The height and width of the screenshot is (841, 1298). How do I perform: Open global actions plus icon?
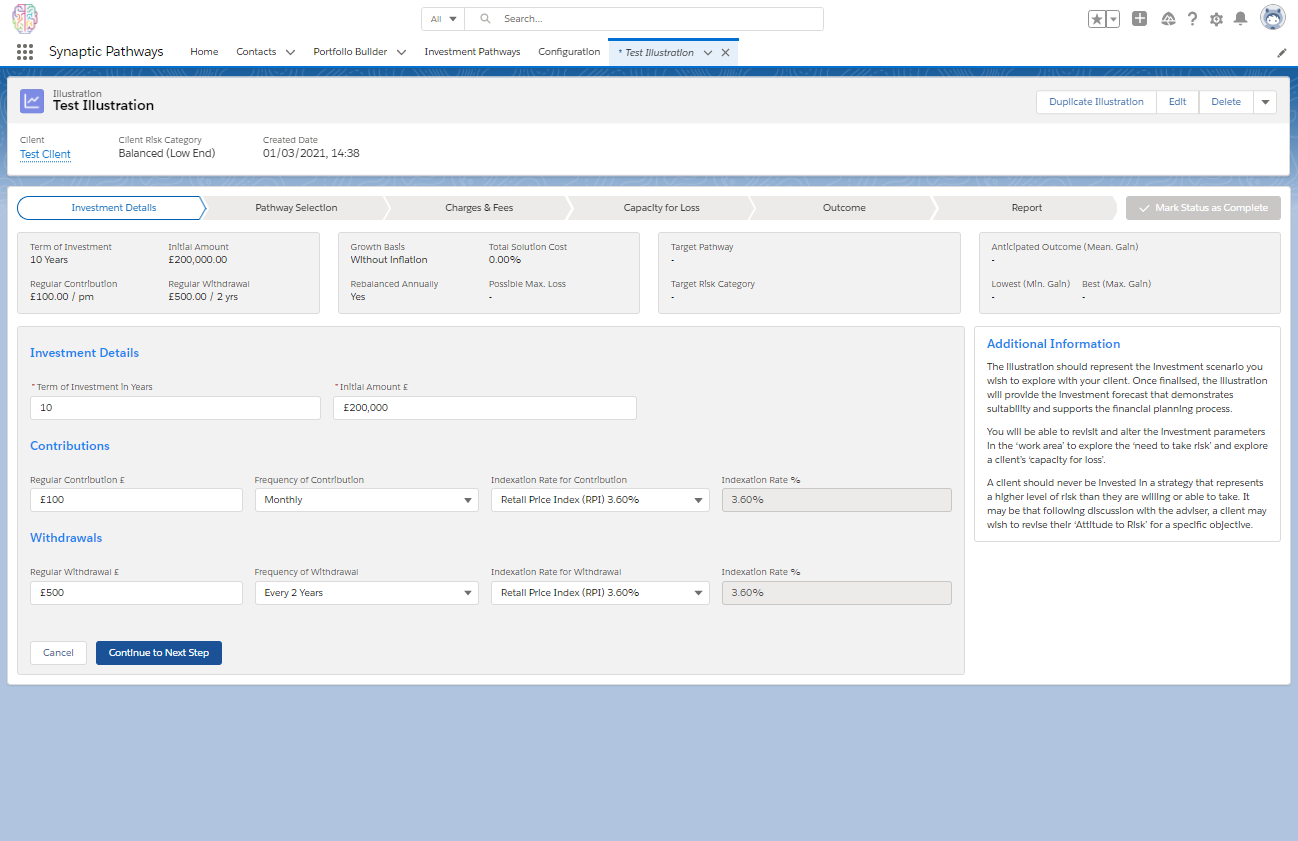(1139, 19)
